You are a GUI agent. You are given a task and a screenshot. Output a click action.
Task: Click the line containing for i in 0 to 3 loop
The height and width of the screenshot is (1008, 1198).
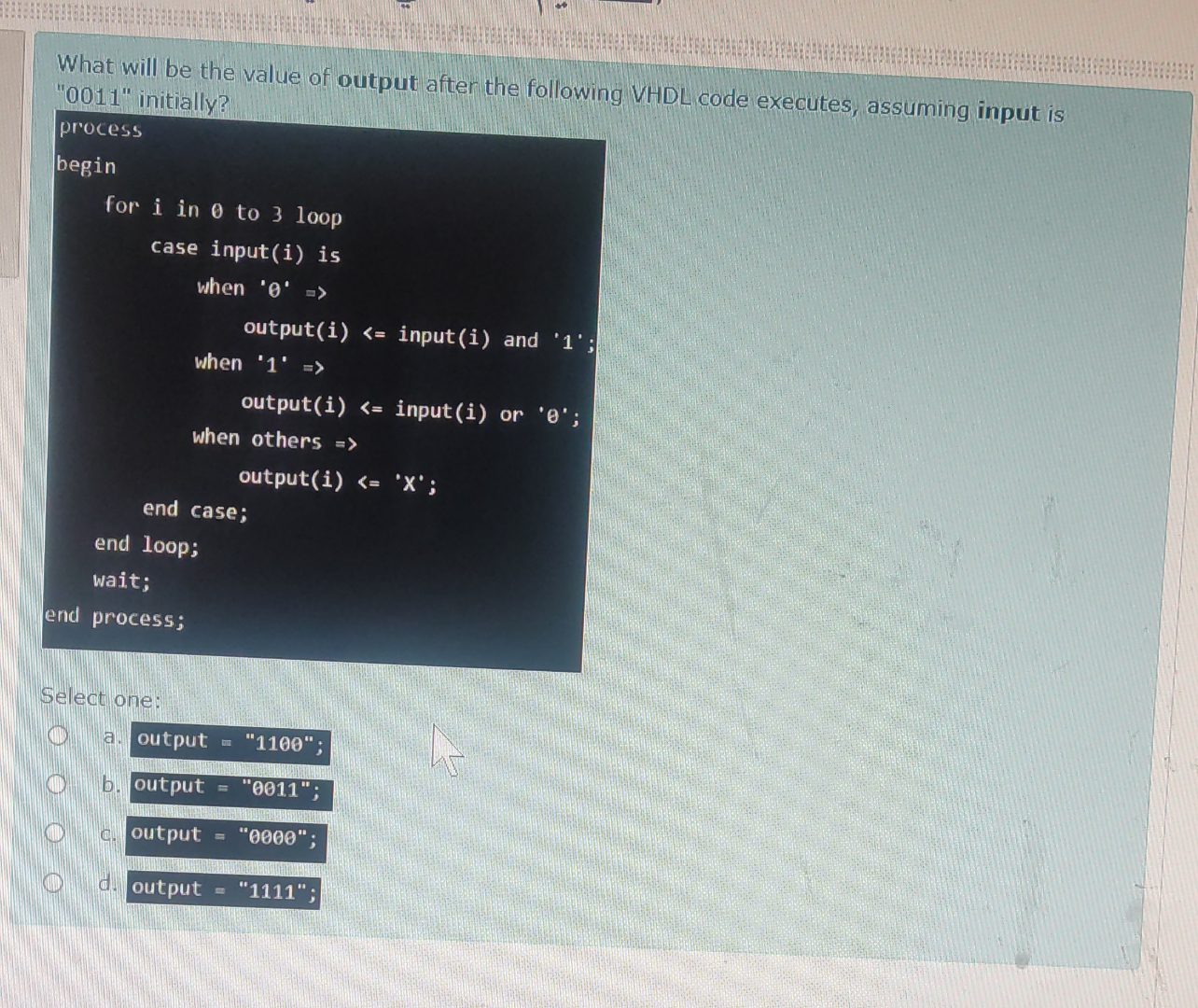pos(224,211)
